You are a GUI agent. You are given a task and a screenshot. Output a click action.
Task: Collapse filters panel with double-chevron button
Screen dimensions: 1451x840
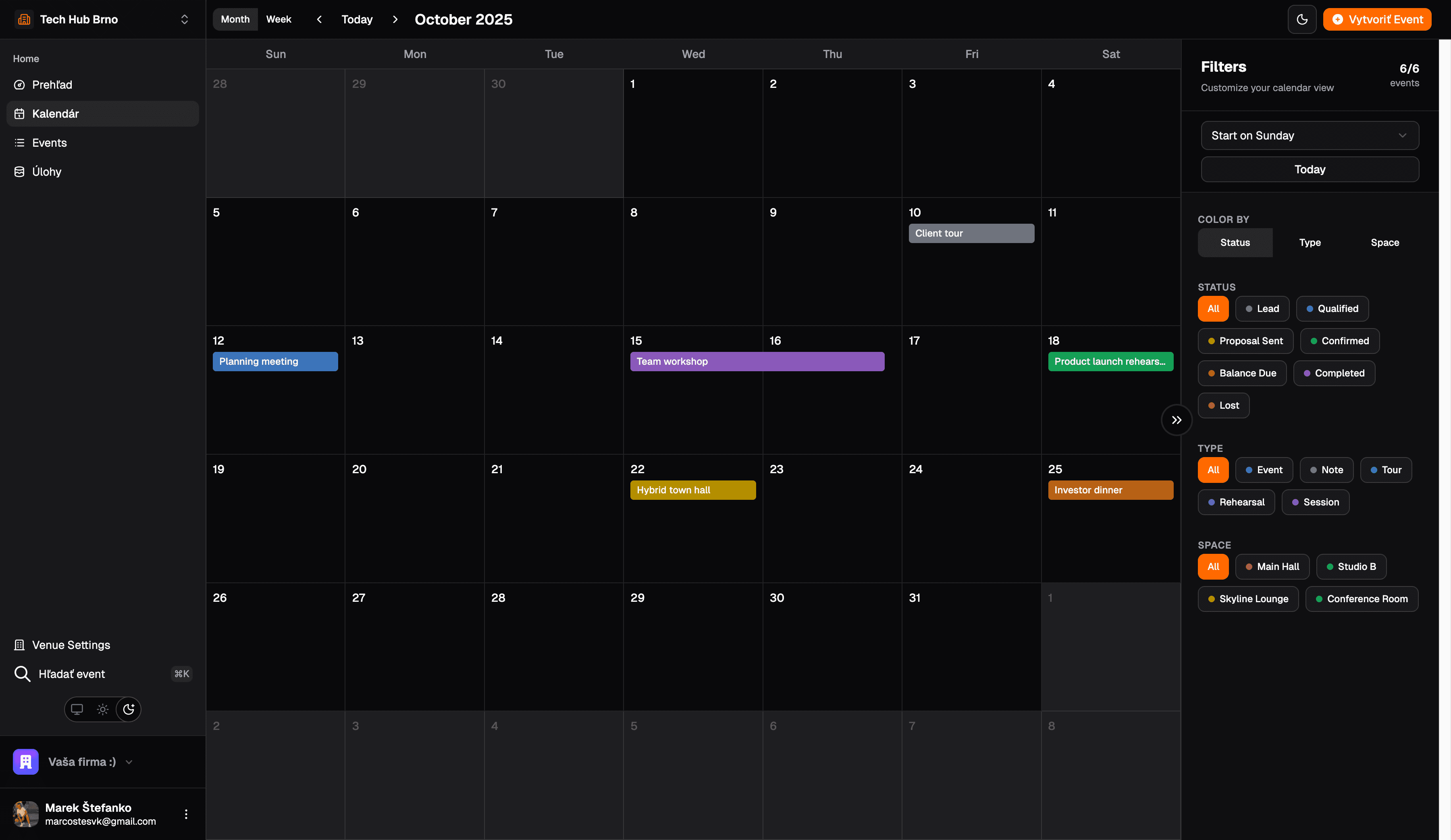coord(1177,420)
